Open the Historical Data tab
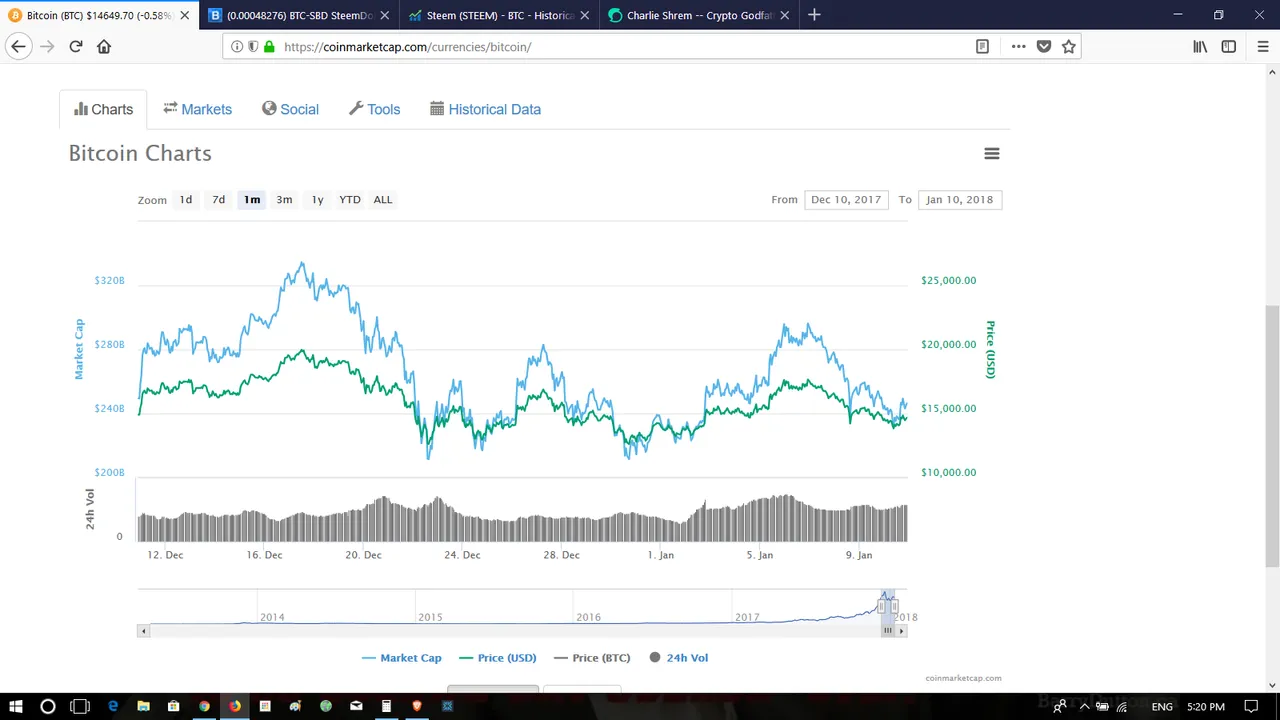The width and height of the screenshot is (1280, 720). coord(486,109)
